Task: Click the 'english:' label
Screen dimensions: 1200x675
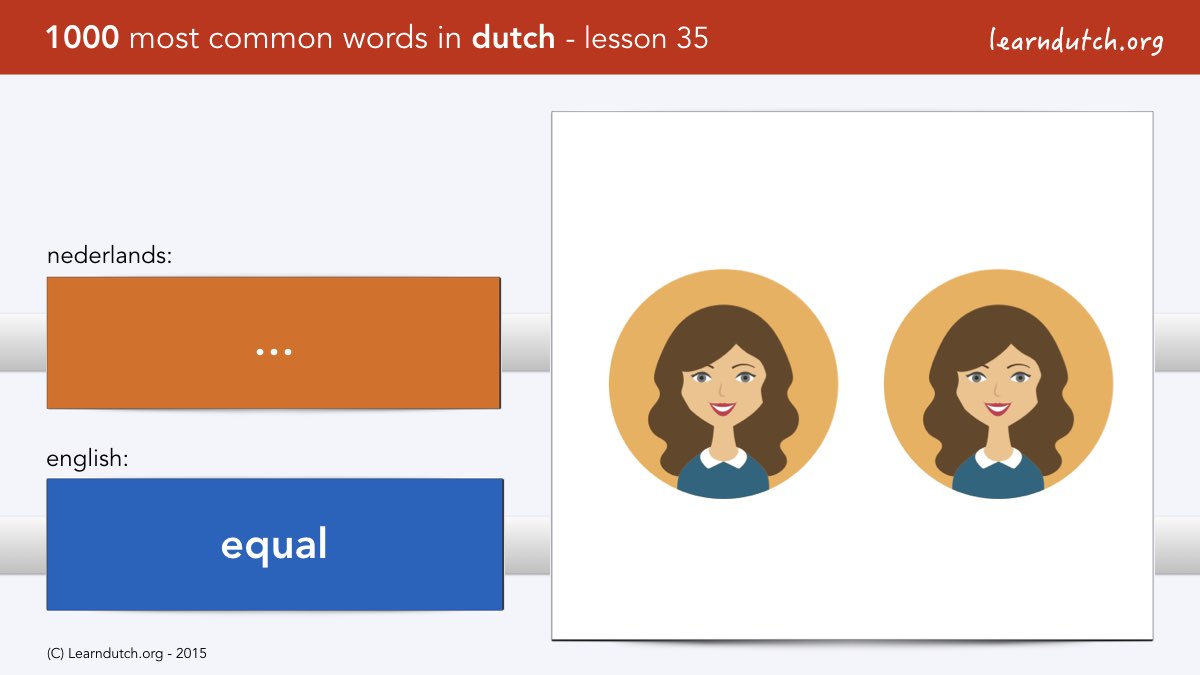Action: coord(88,459)
